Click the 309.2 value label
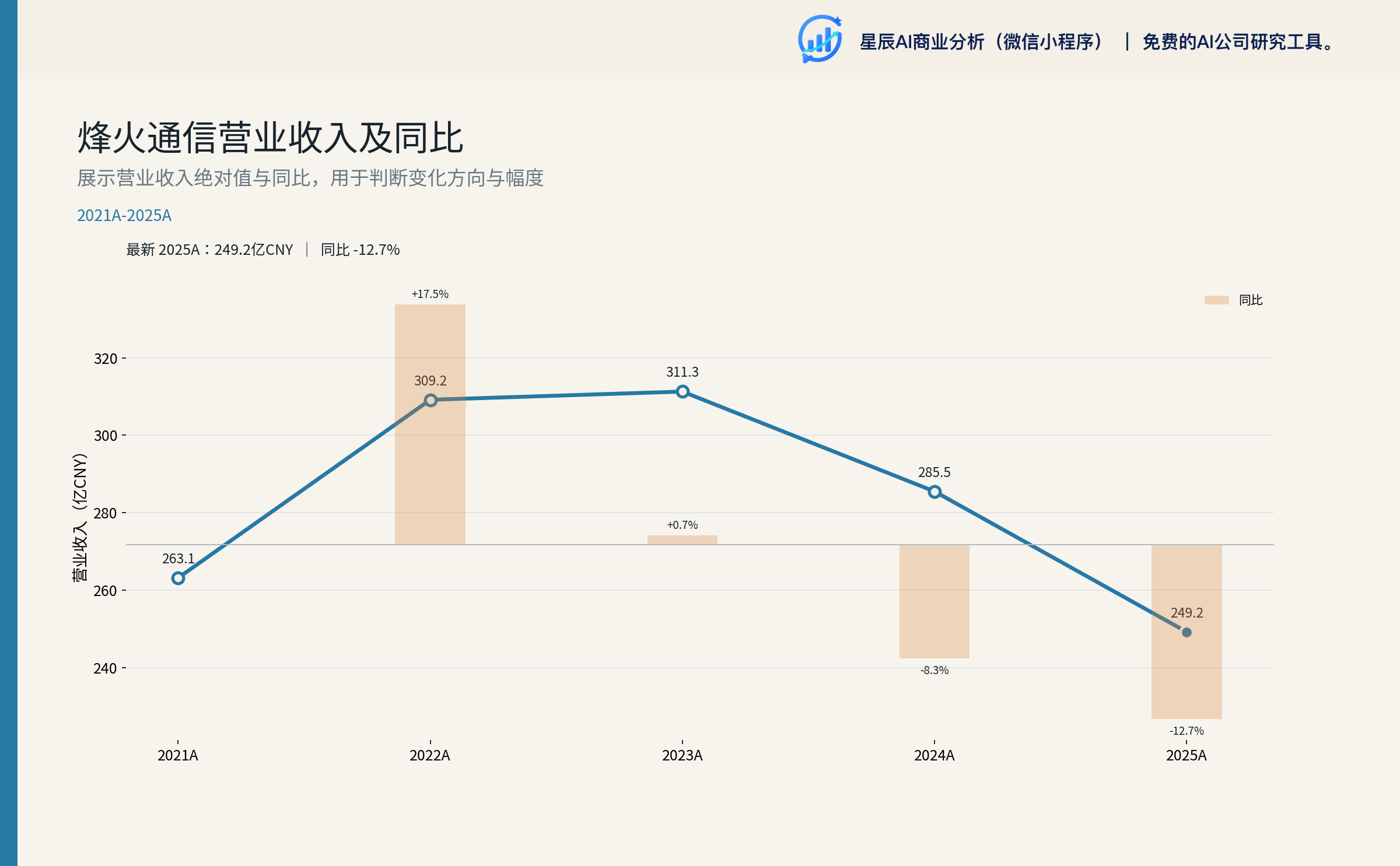Screen dimensions: 1400x866 pos(430,381)
